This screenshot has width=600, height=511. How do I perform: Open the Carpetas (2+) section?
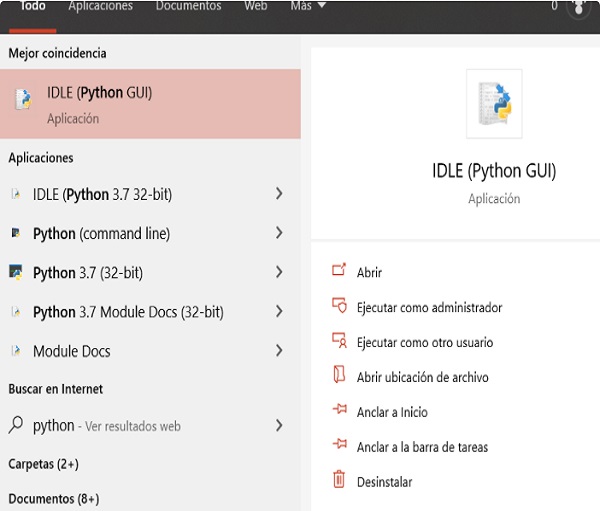(44, 464)
